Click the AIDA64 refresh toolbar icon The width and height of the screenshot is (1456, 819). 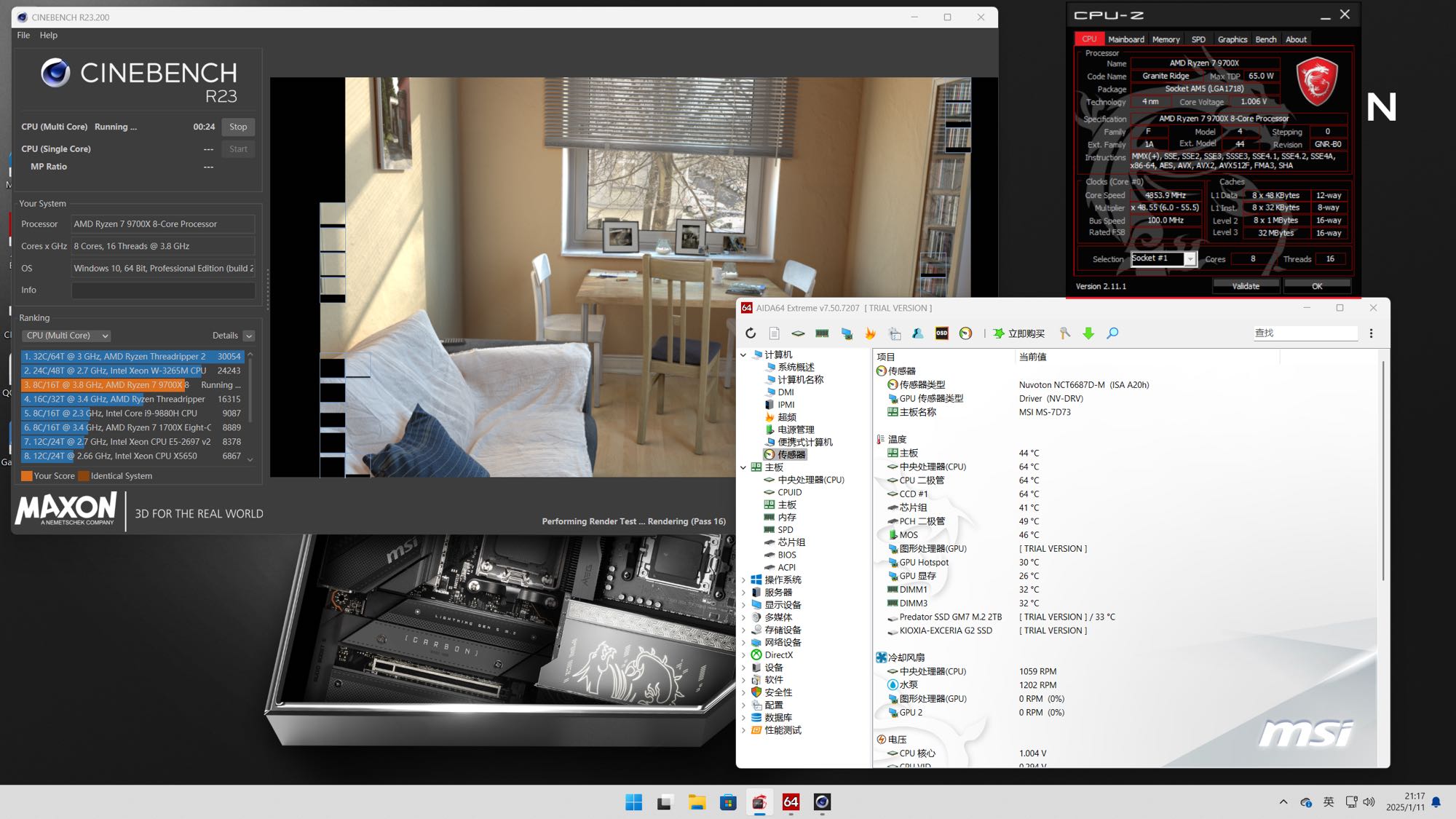point(751,333)
